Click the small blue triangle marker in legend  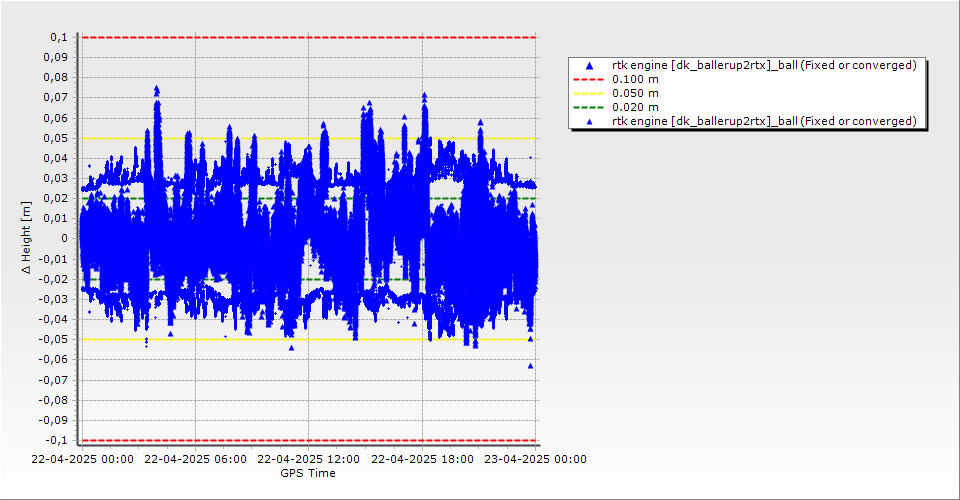coord(590,122)
